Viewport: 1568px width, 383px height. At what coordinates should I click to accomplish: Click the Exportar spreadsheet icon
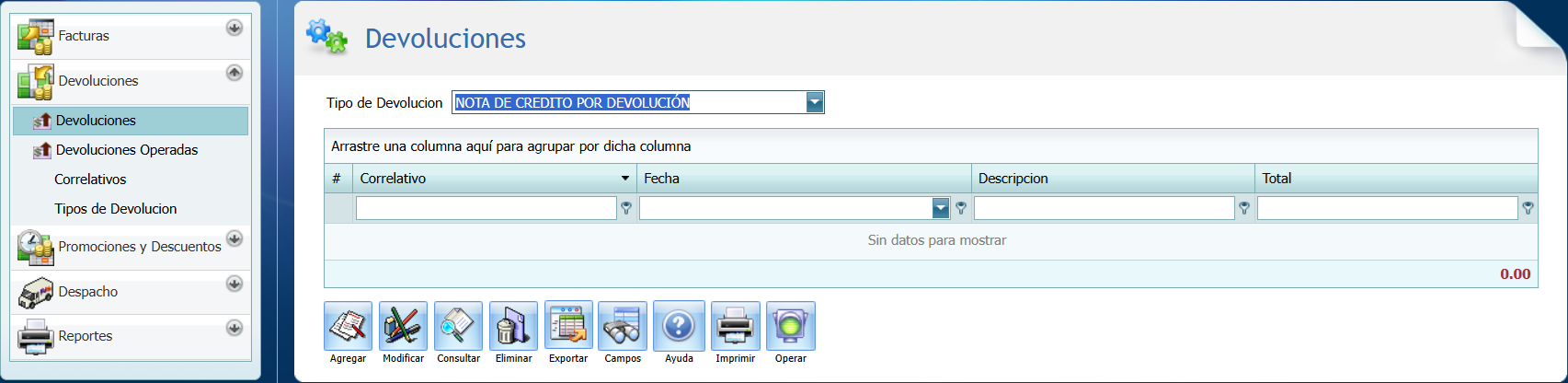[x=568, y=326]
